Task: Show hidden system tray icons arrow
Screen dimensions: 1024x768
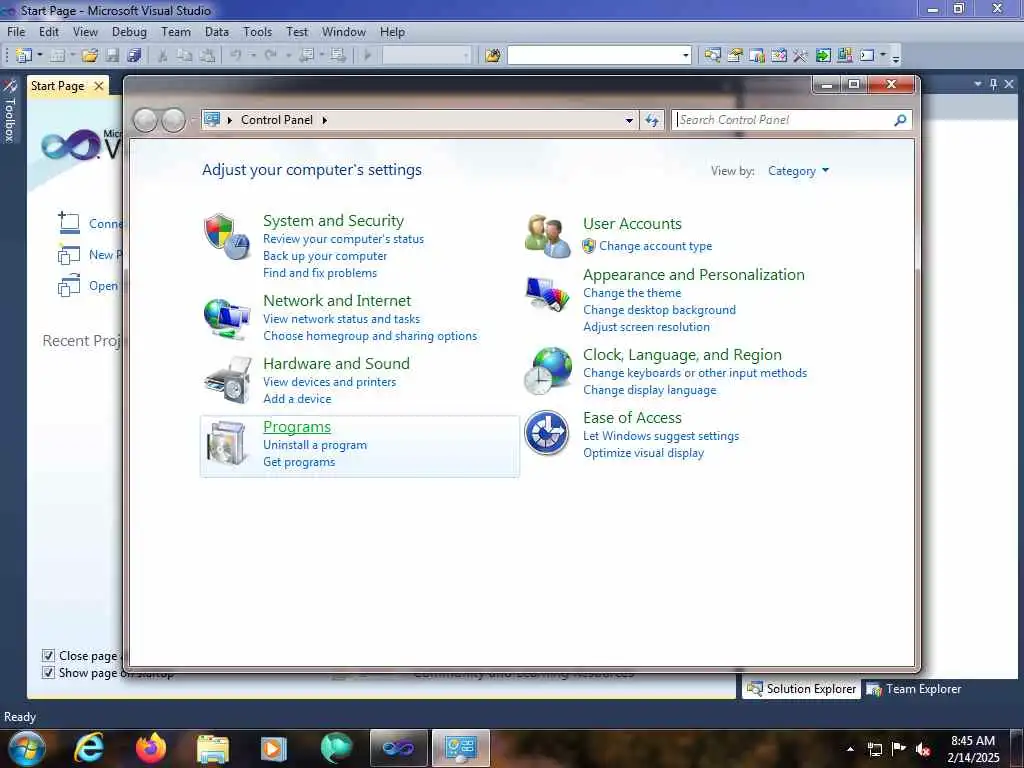Action: 850,749
